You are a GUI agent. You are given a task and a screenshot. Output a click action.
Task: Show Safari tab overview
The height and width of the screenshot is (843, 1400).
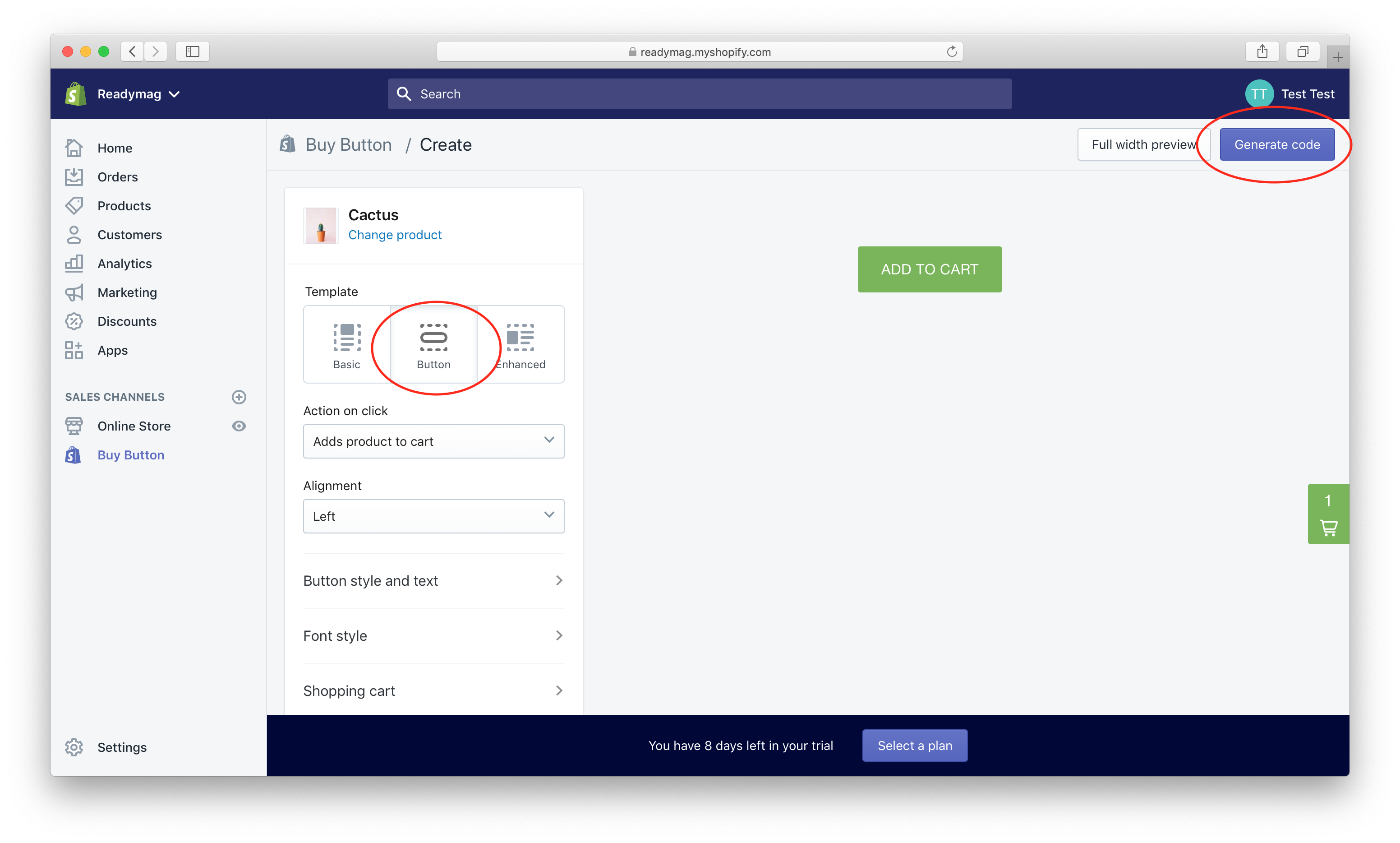(x=1303, y=52)
